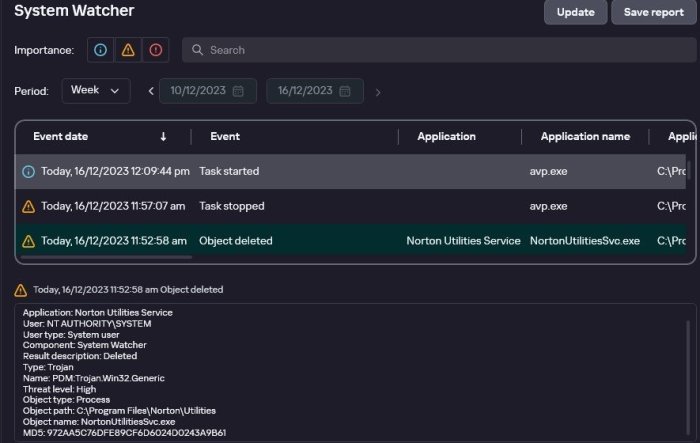Click the Save report button
The image size is (700, 443).
[654, 12]
